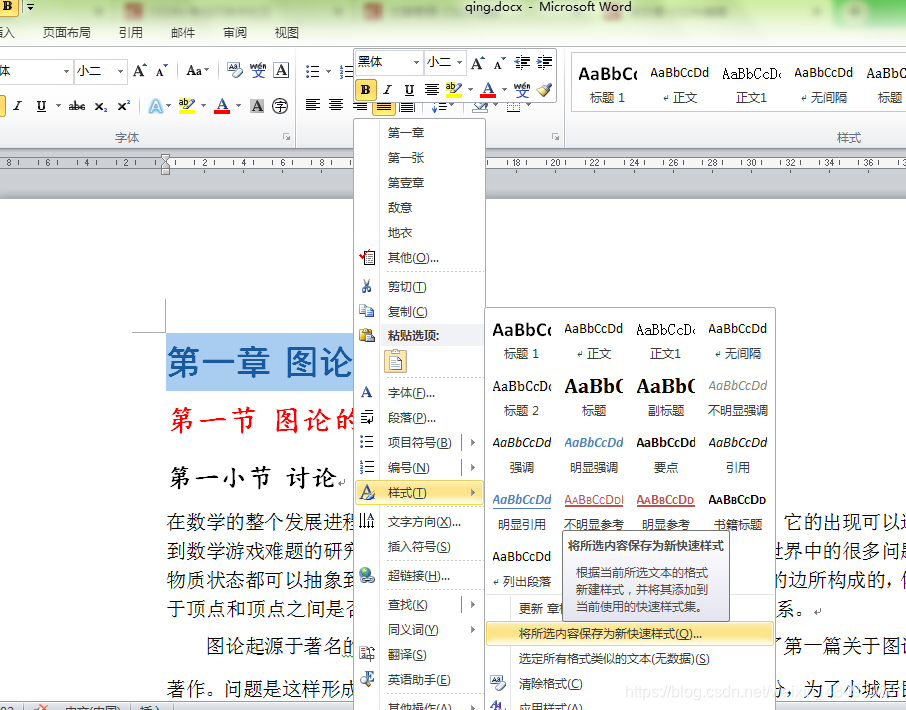906x710 pixels.
Task: Click the scissors Cut icon in the context menu
Action: click(x=366, y=286)
